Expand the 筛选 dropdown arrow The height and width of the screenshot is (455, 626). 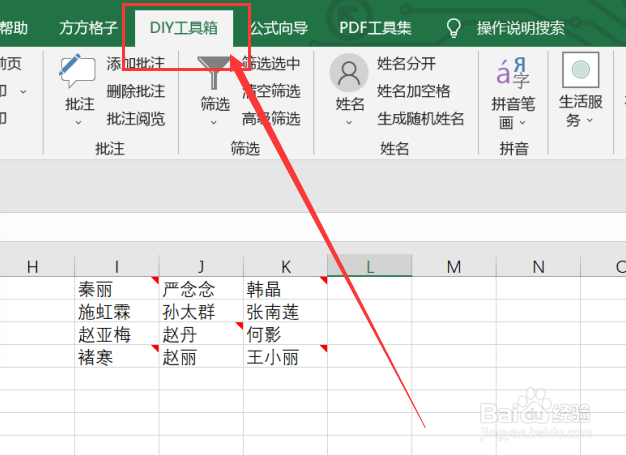[x=214, y=123]
